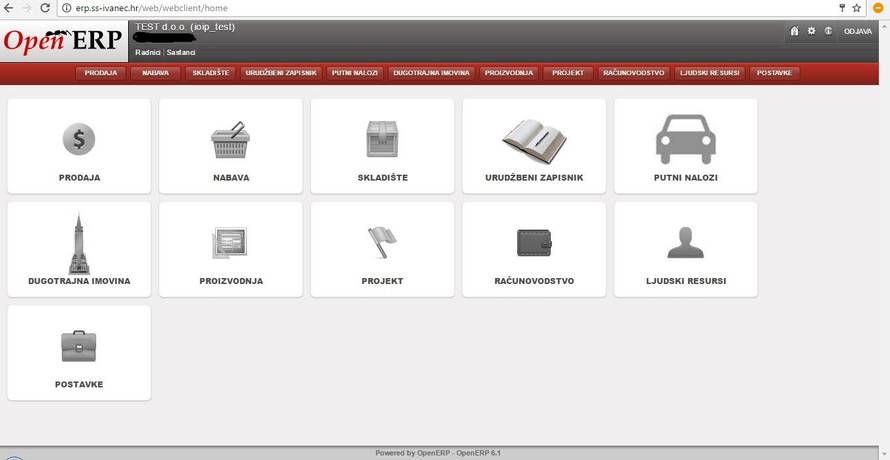Click the home icon in header
890x460 pixels.
(795, 31)
